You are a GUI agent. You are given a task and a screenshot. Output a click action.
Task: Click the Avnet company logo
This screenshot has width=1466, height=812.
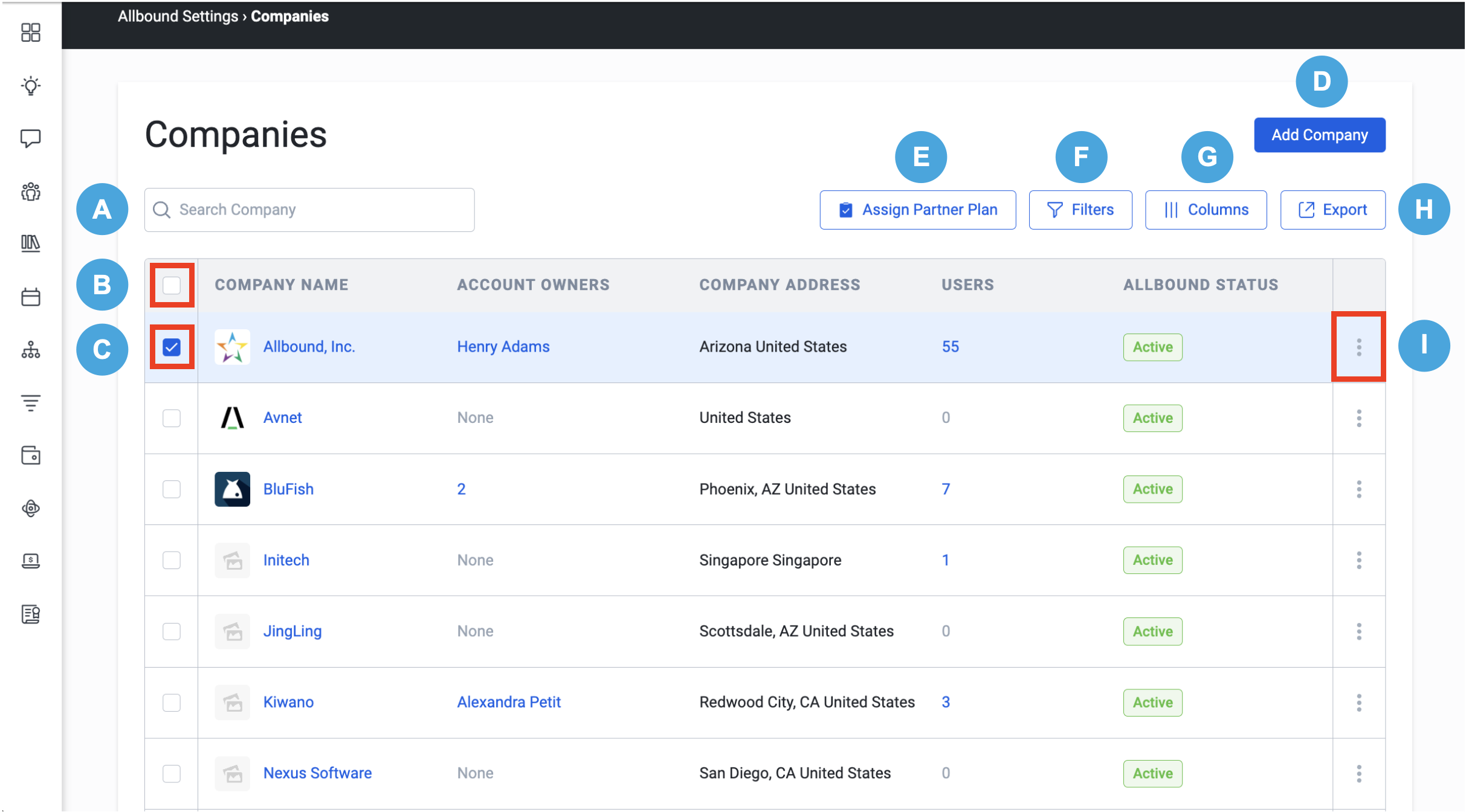pyautogui.click(x=232, y=417)
